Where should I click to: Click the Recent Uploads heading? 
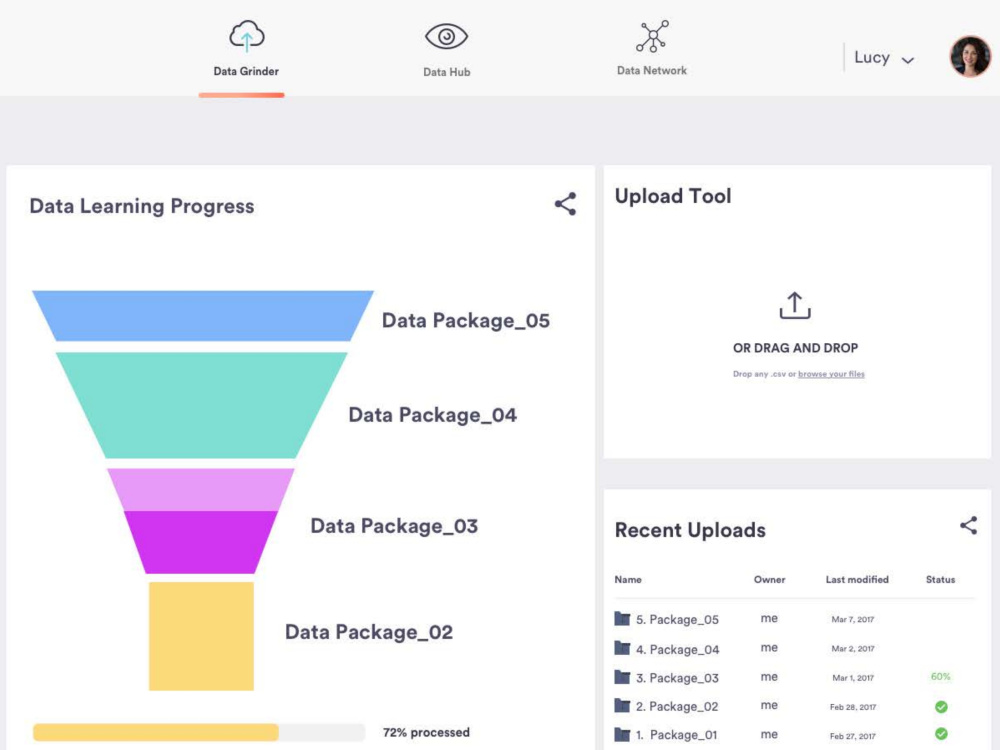tap(690, 530)
